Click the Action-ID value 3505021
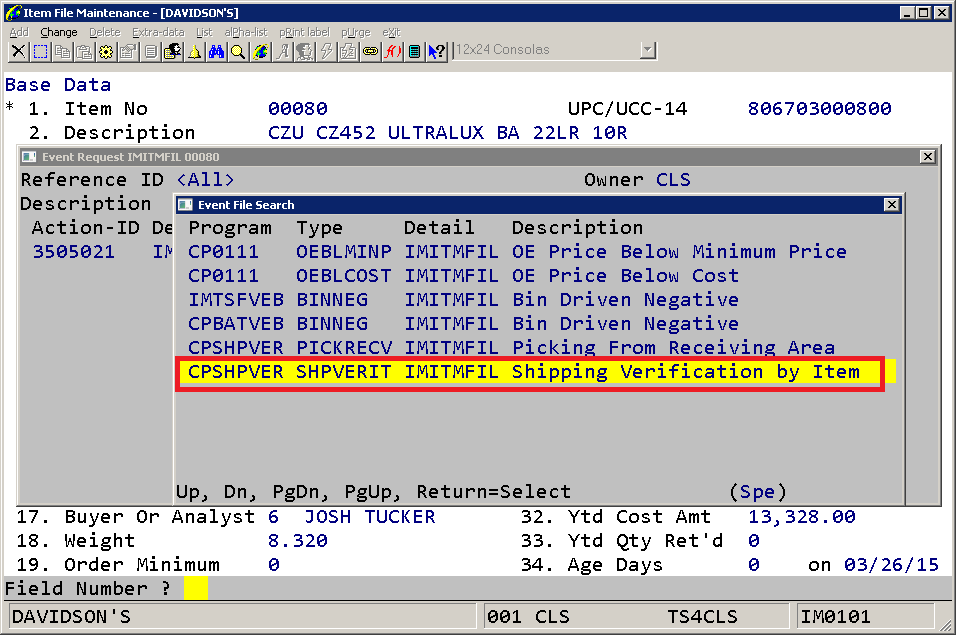Image resolution: width=956 pixels, height=635 pixels. [x=73, y=252]
